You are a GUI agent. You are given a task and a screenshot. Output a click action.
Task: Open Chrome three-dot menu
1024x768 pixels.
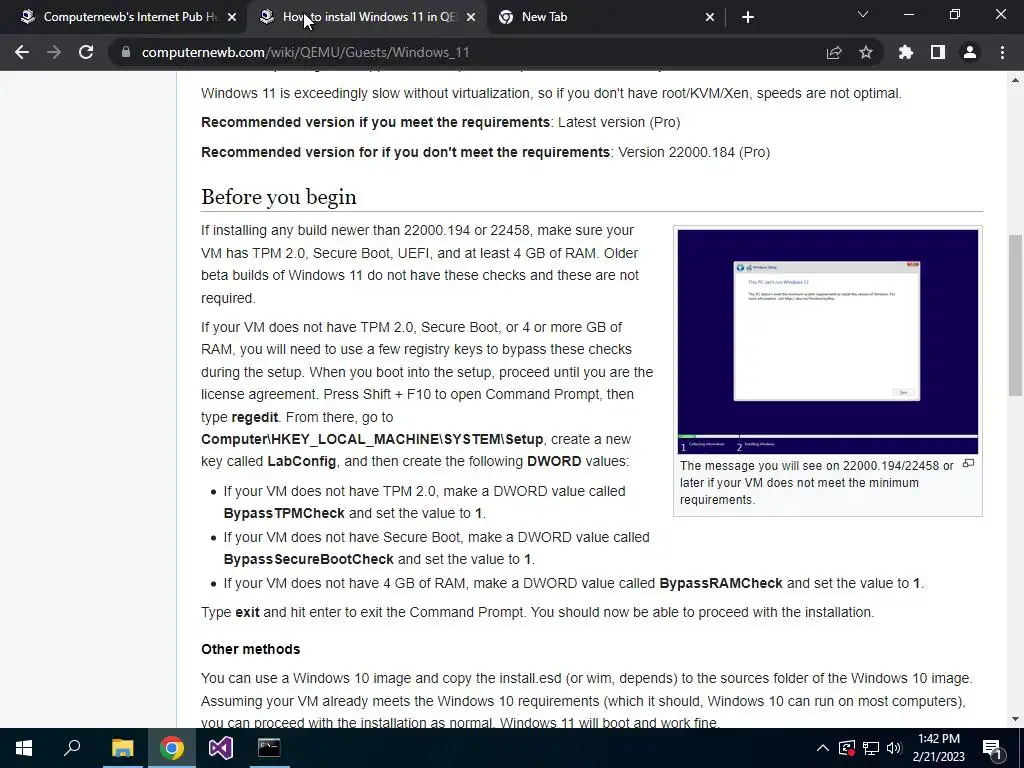[x=1002, y=52]
